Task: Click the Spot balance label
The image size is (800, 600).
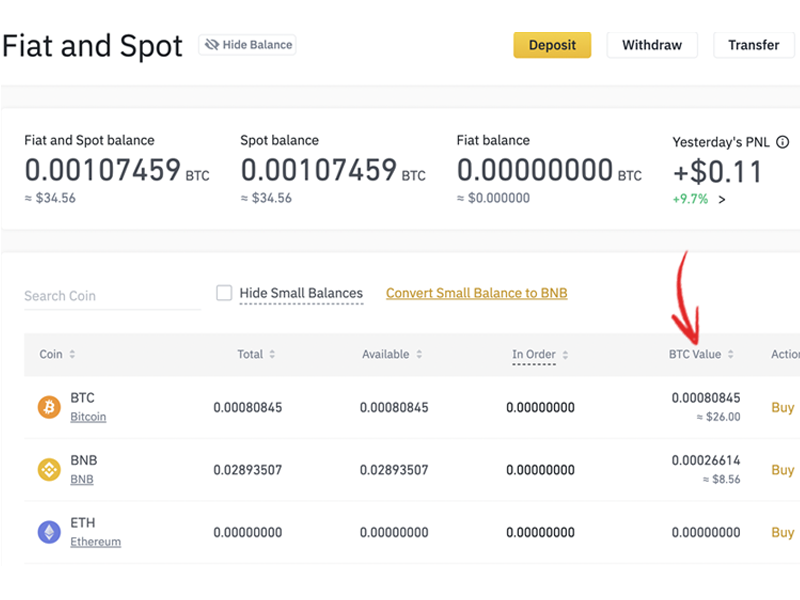Action: coord(280,140)
